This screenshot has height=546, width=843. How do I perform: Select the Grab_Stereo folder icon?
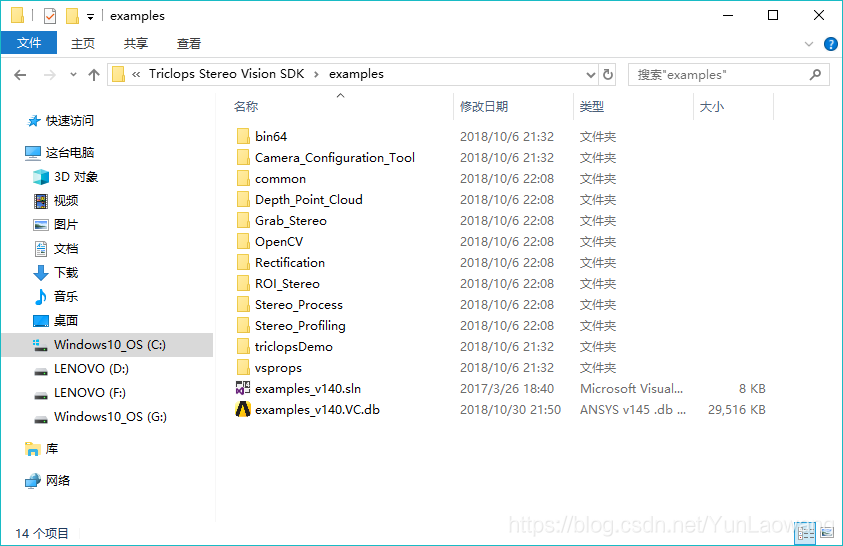[x=243, y=220]
